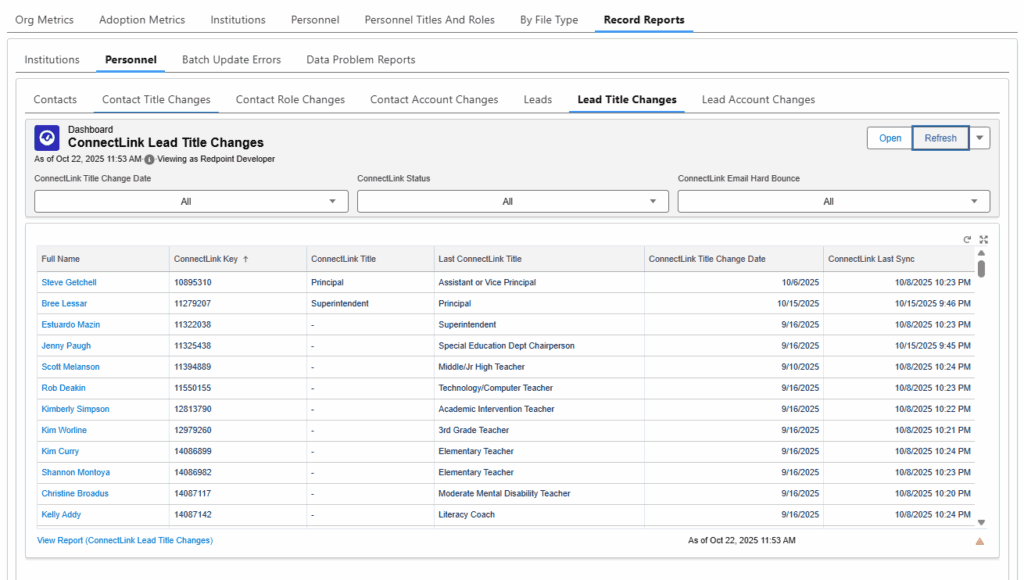The width and height of the screenshot is (1024, 580).
Task: Switch to the Contacts tab
Action: click(x=55, y=99)
